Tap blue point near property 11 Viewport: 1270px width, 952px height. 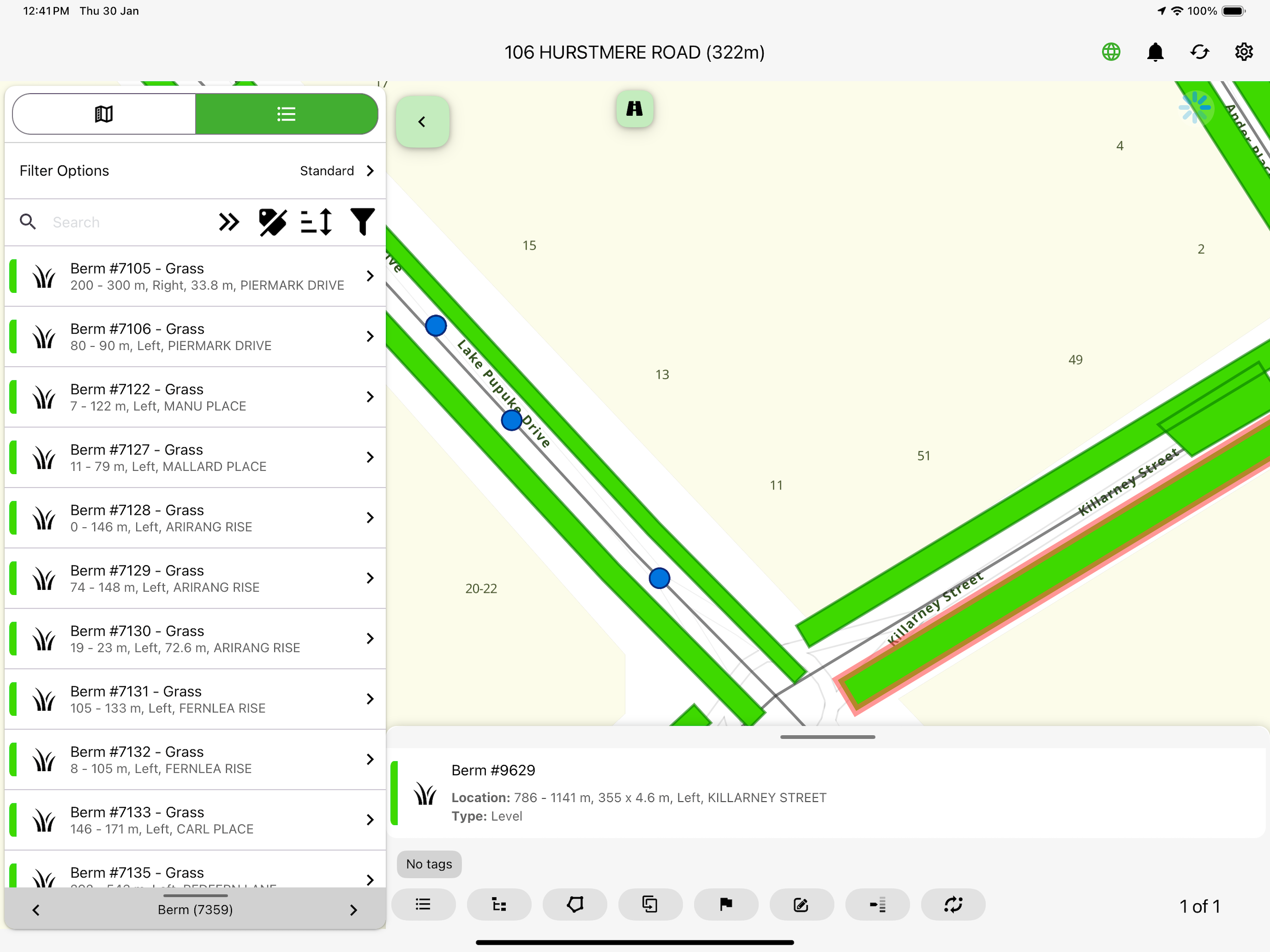pos(659,578)
